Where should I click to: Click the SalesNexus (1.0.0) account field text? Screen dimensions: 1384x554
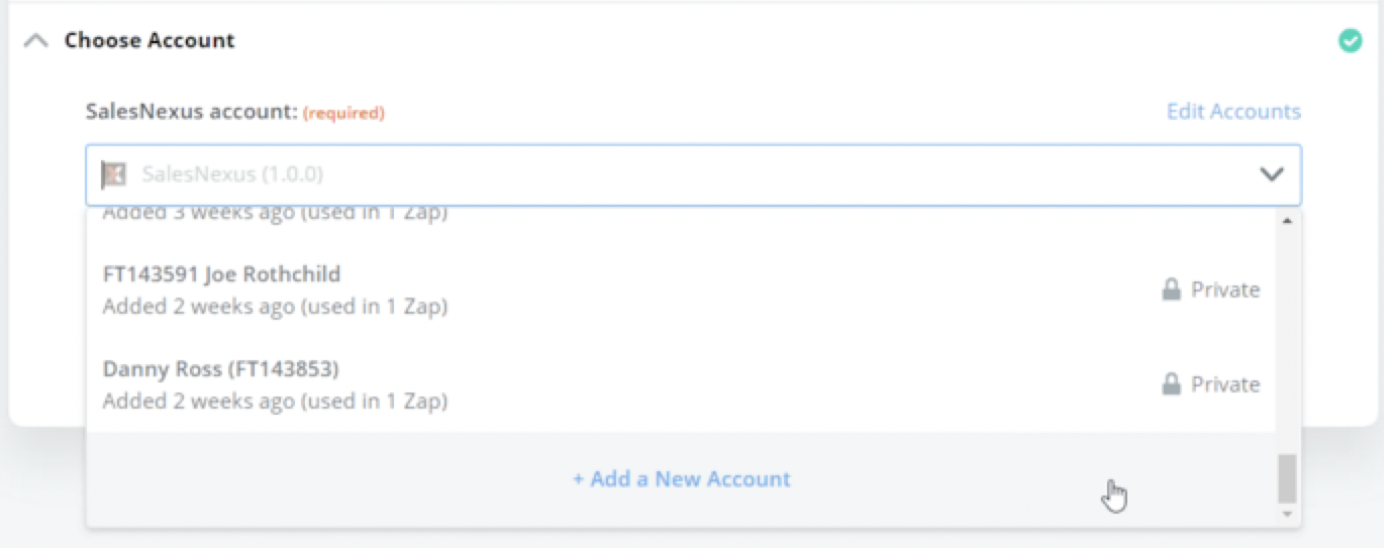click(x=232, y=175)
